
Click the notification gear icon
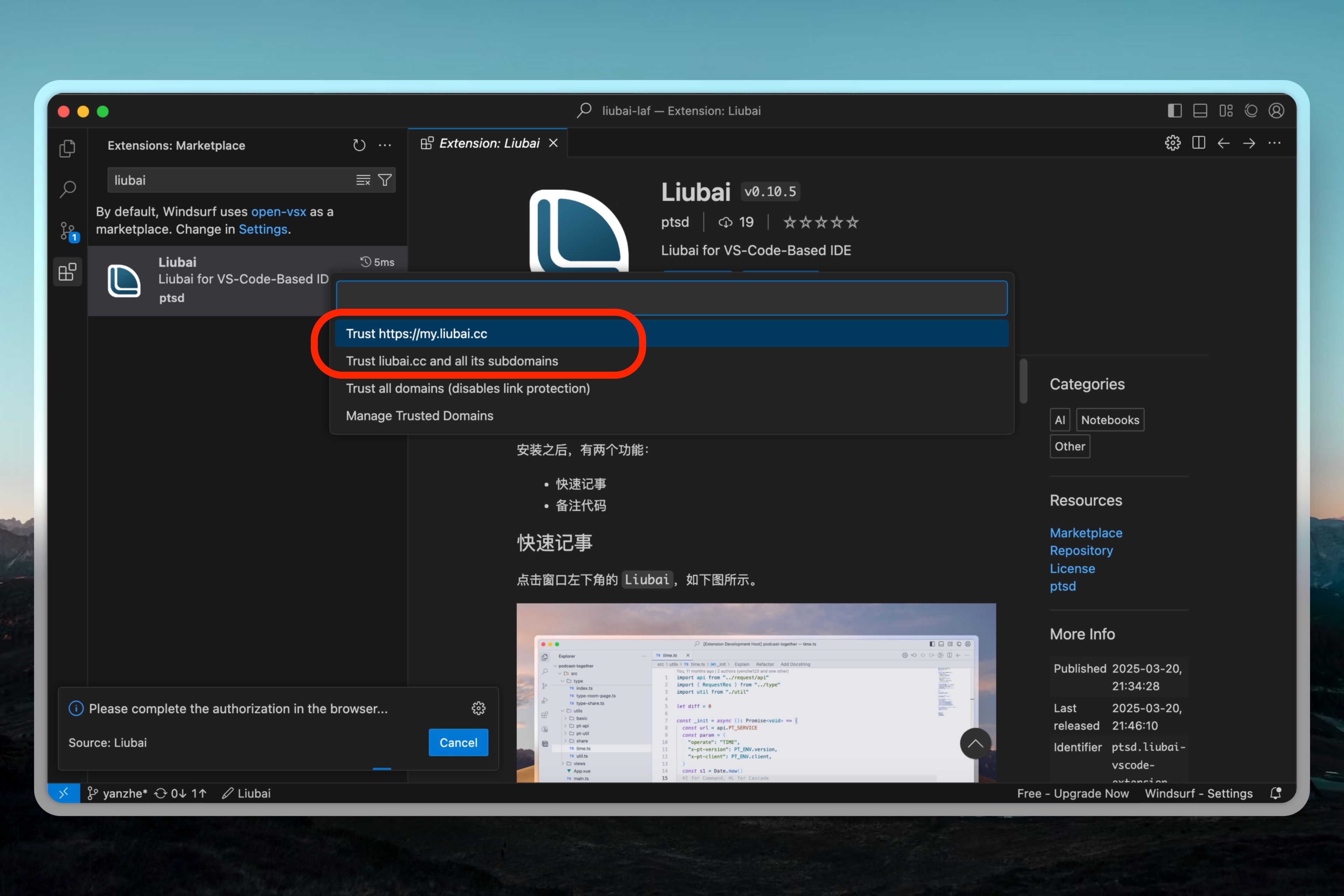click(478, 708)
